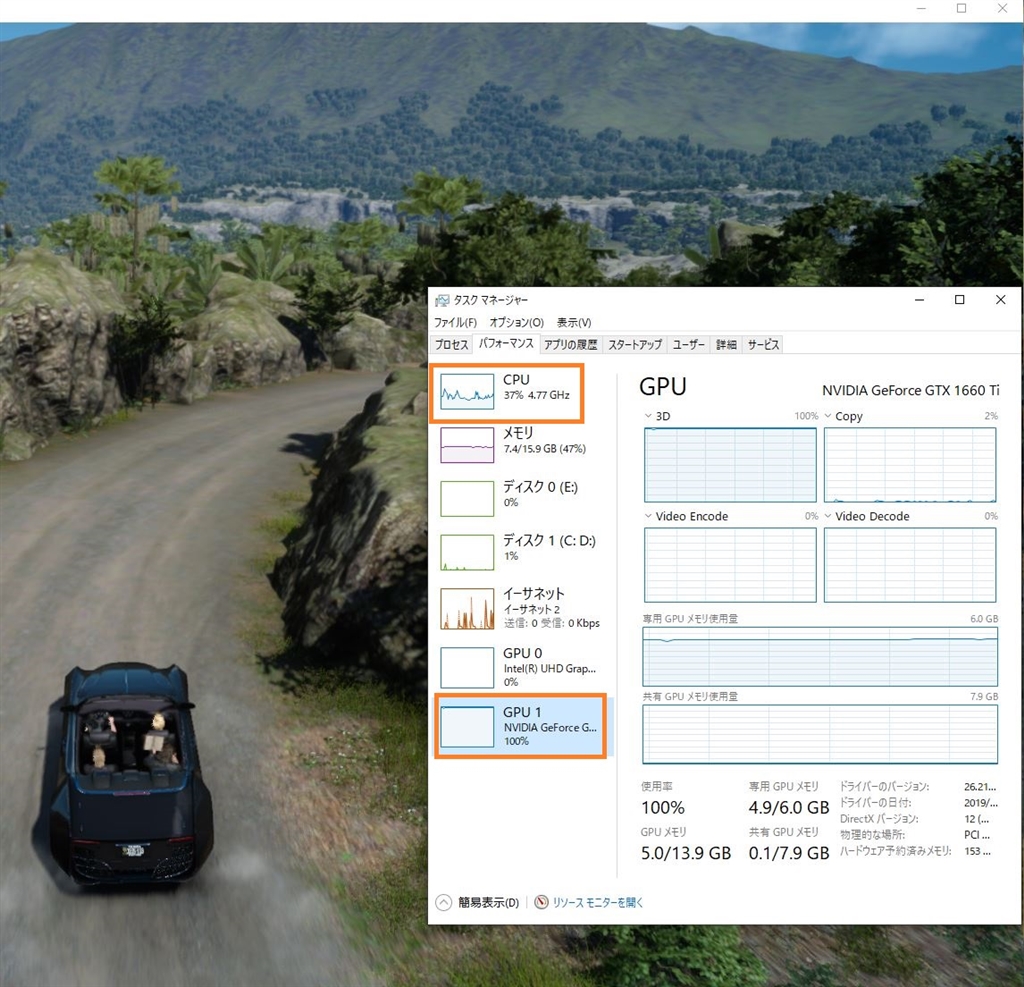This screenshot has height=987, width=1024.
Task: Click the 簡易表示(D) label
Action: click(488, 902)
